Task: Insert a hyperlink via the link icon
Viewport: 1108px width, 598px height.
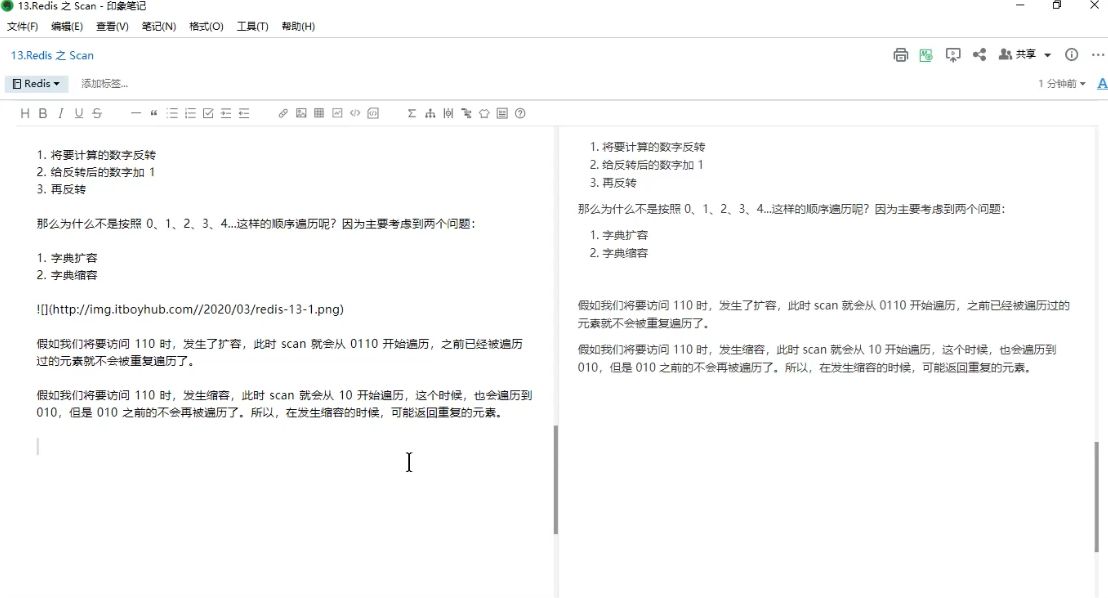Action: click(283, 113)
